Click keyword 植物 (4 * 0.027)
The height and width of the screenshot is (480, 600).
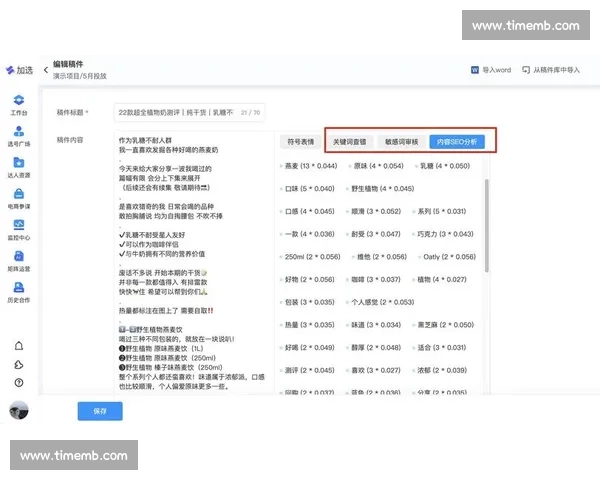pos(442,279)
